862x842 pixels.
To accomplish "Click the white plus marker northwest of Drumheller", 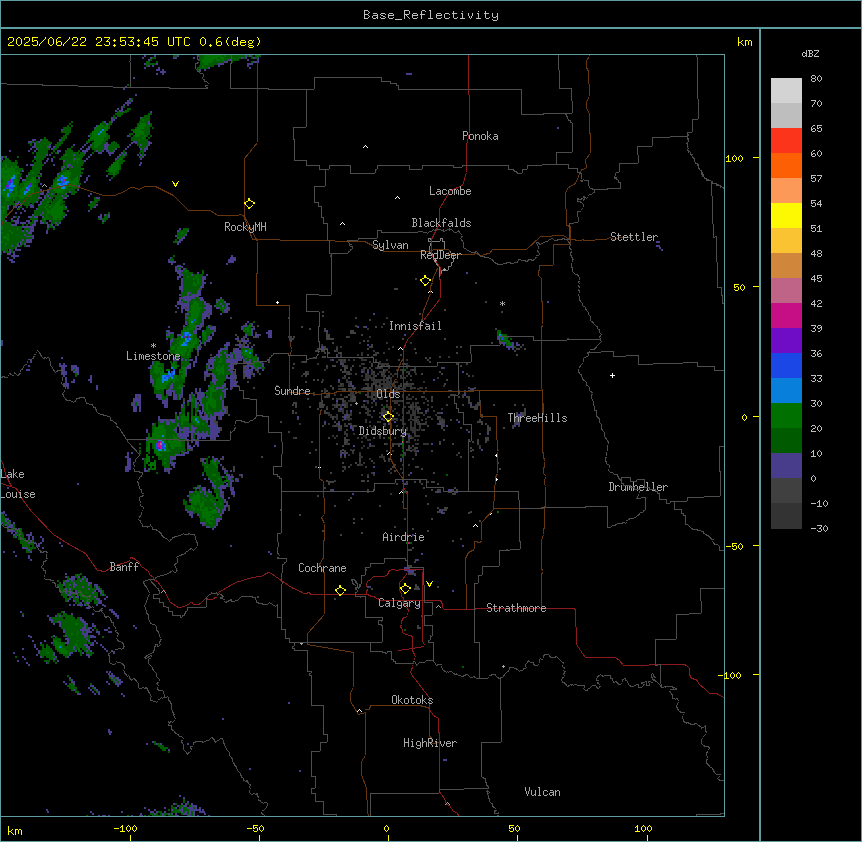I will (612, 375).
